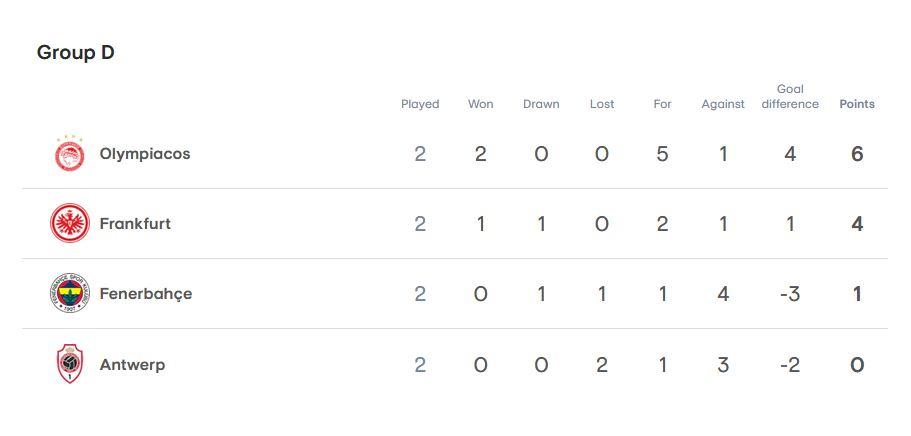911x436 pixels.
Task: Select the Points column header
Action: pos(857,104)
